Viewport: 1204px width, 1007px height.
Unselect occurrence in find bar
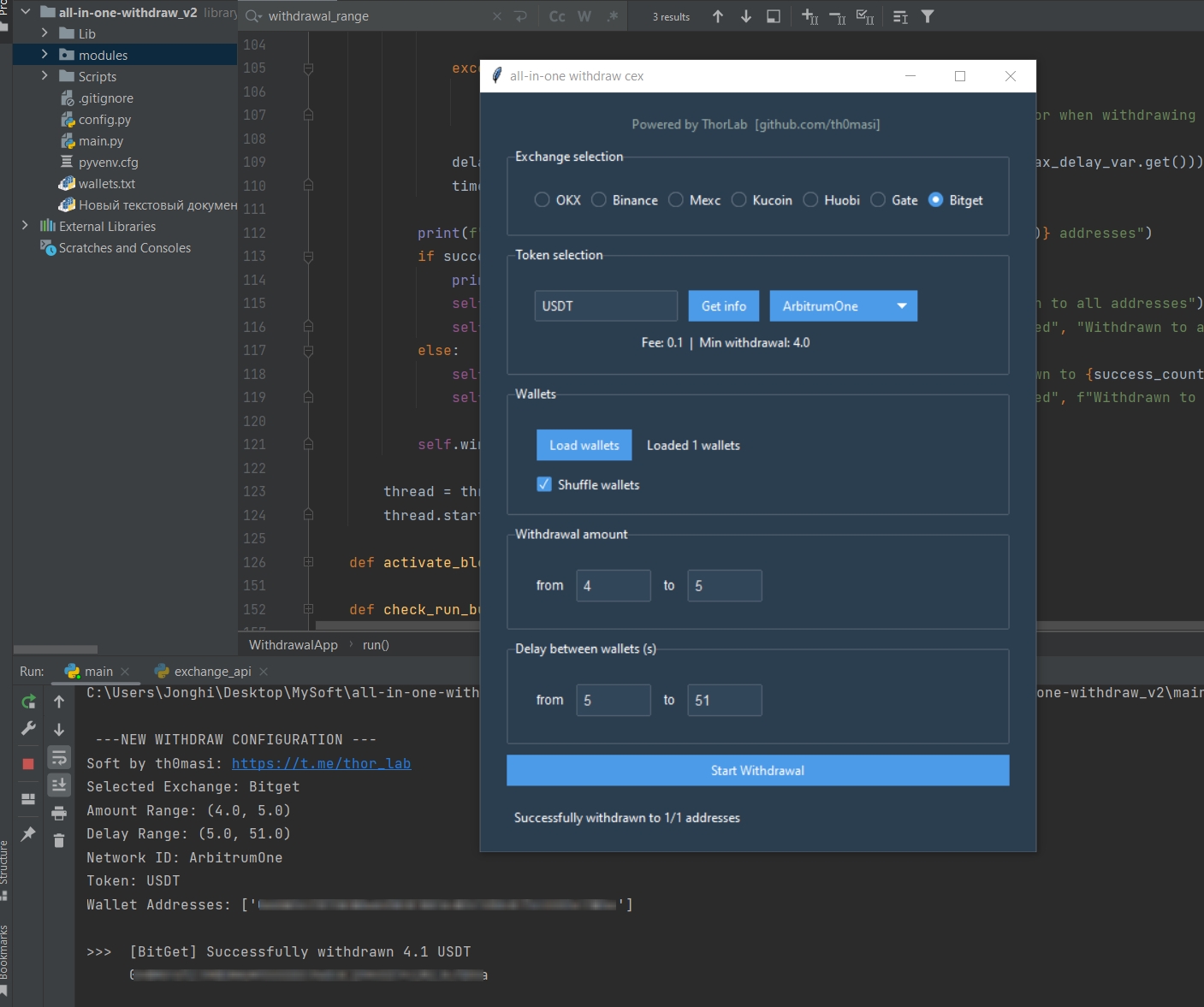838,16
